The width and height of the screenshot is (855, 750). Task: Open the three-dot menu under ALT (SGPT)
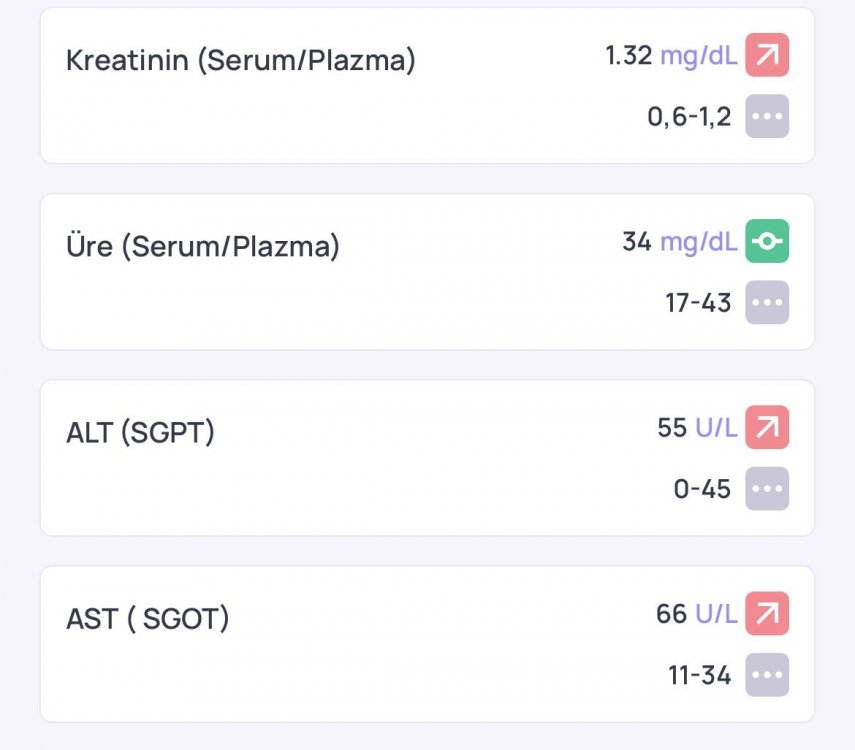pyautogui.click(x=767, y=489)
